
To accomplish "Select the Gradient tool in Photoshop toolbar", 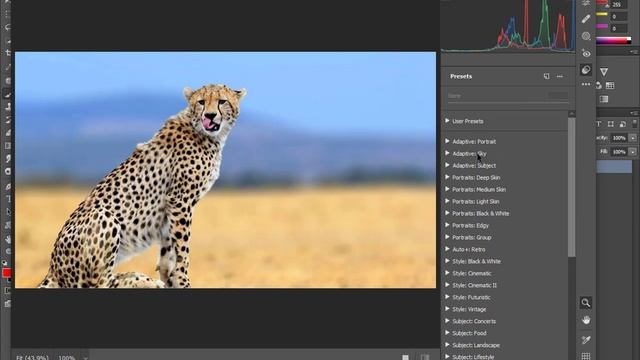I will 7,146.
